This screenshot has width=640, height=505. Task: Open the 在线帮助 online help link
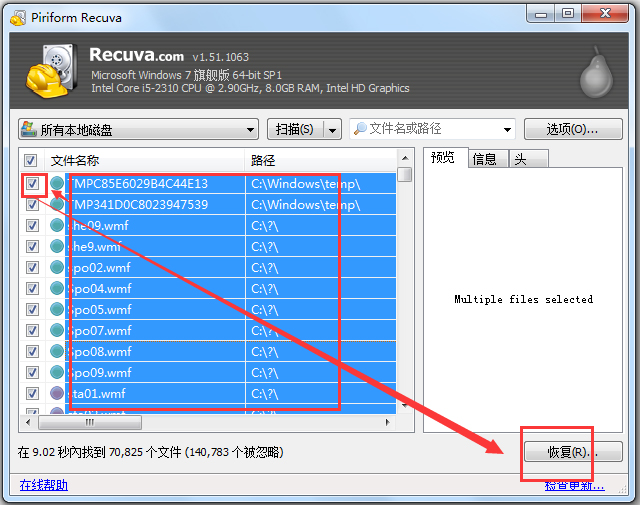click(44, 485)
